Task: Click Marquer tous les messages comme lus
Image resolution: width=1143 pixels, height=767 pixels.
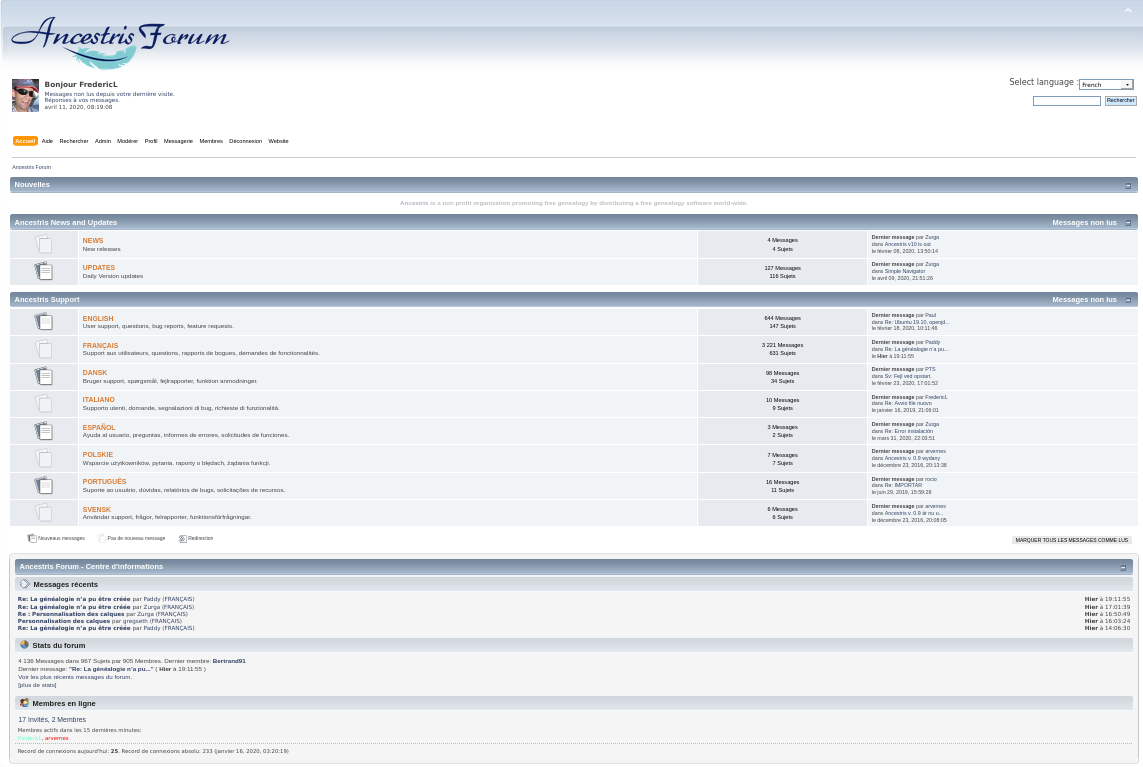Action: pos(1072,540)
